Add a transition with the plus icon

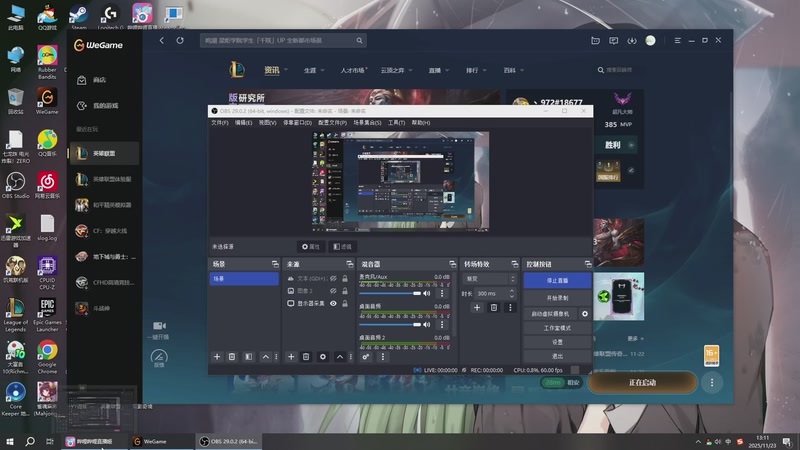[477, 308]
